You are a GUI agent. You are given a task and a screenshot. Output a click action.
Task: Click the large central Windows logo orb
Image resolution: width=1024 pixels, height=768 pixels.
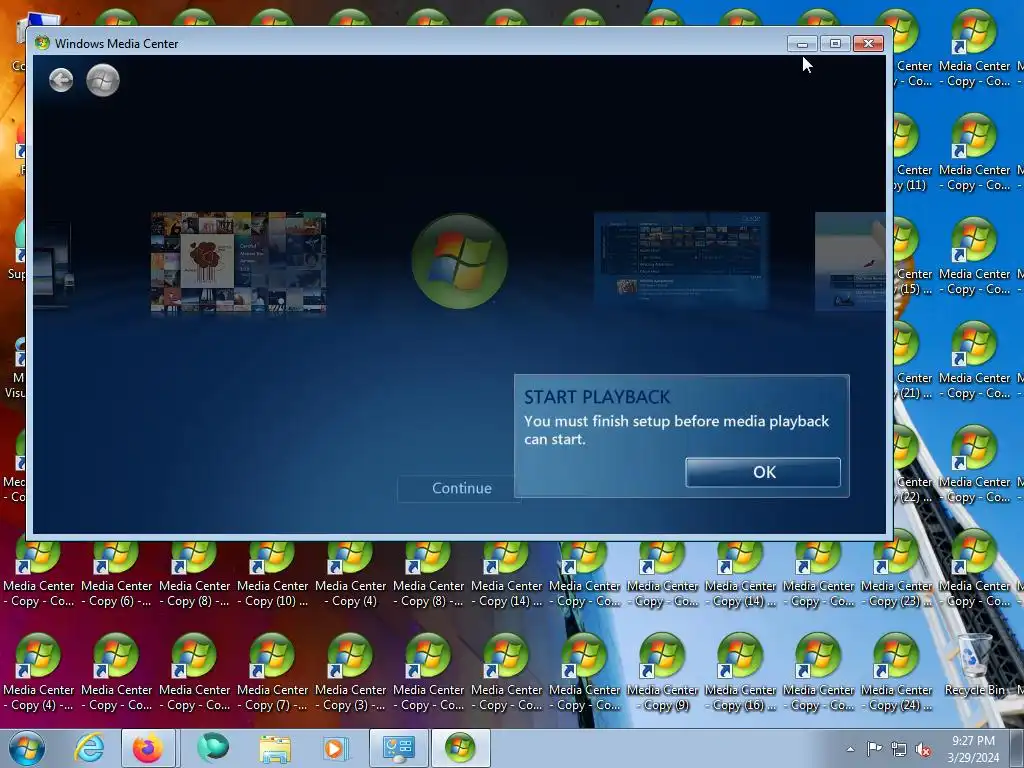pyautogui.click(x=460, y=261)
